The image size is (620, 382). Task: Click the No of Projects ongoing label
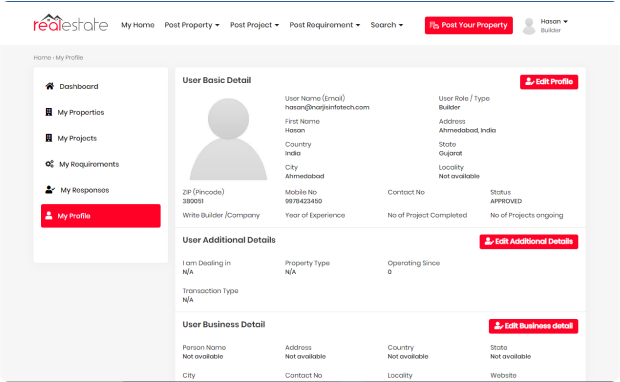527,215
